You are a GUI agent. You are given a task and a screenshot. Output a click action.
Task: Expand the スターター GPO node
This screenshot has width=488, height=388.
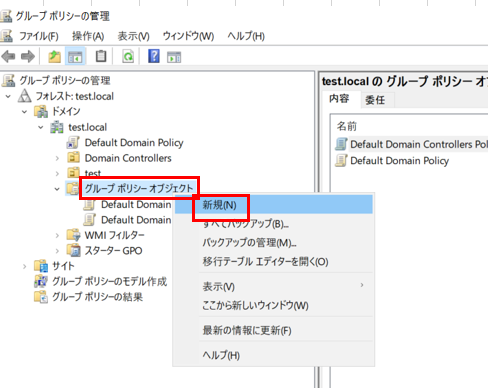point(57,251)
